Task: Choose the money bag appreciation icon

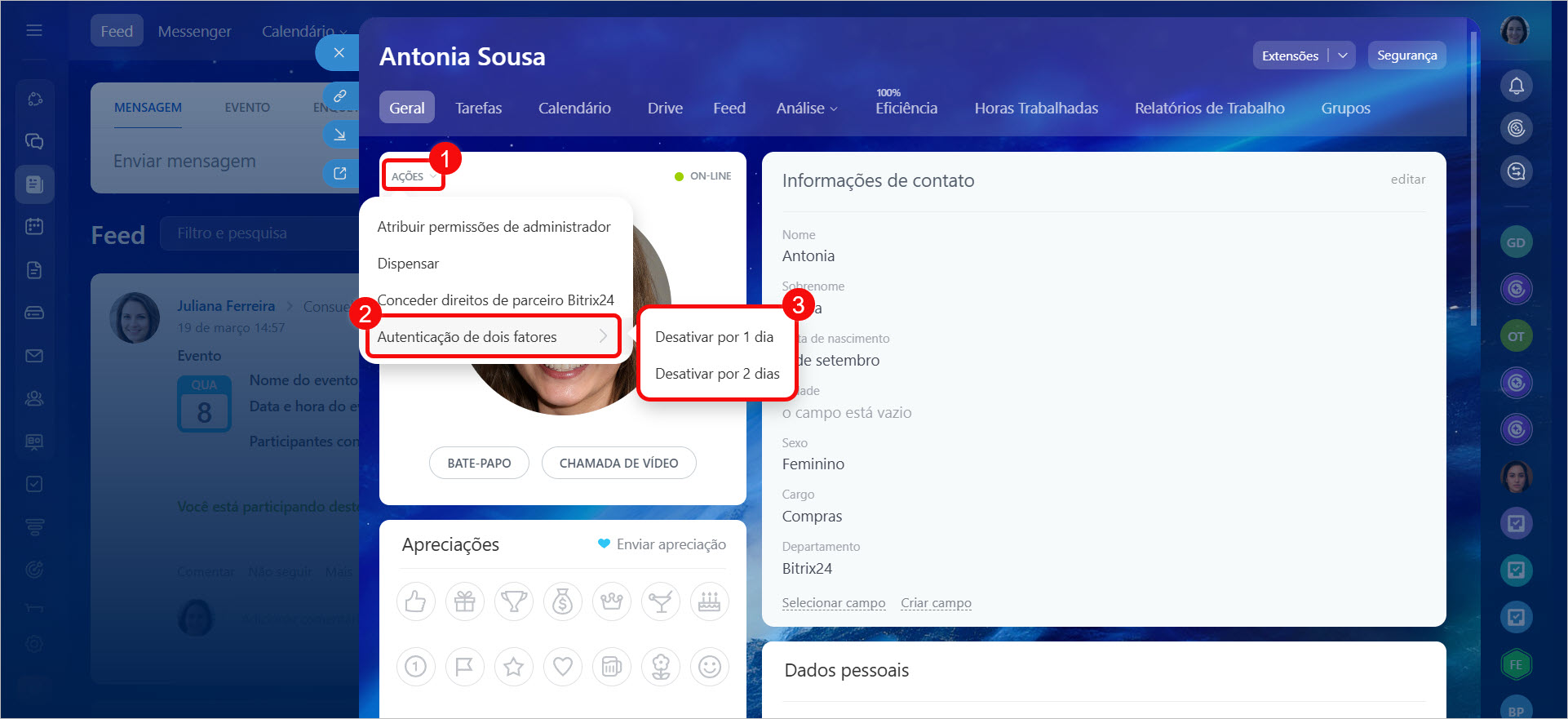Action: (x=562, y=602)
